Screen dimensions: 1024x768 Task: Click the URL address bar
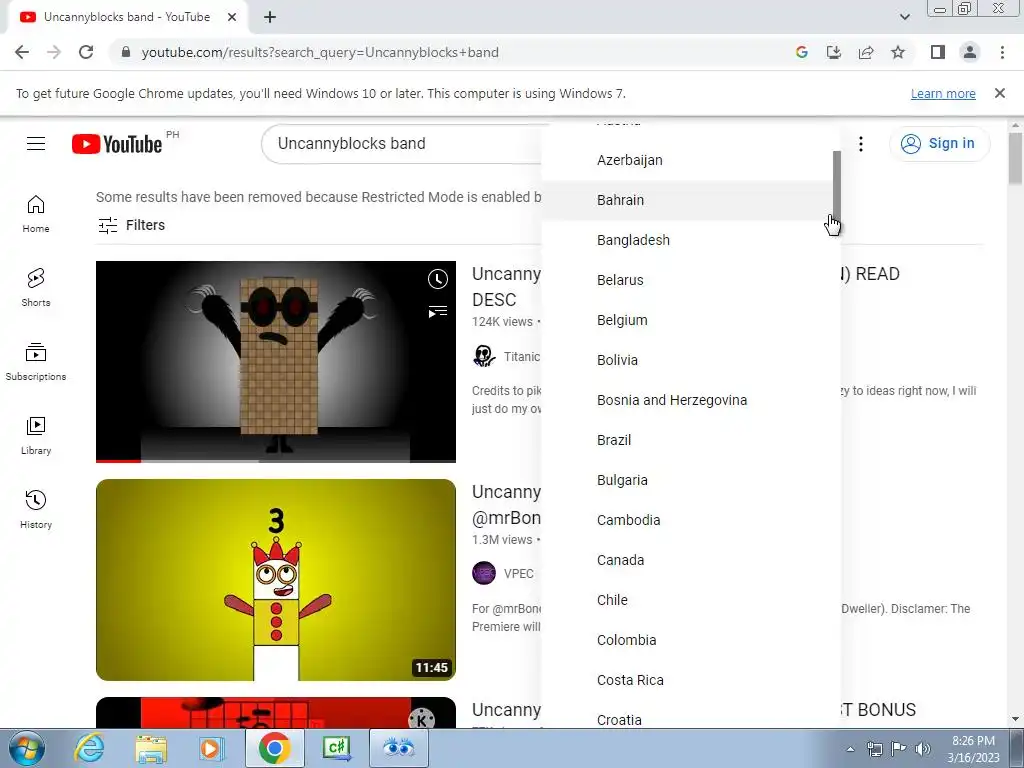coord(451,52)
